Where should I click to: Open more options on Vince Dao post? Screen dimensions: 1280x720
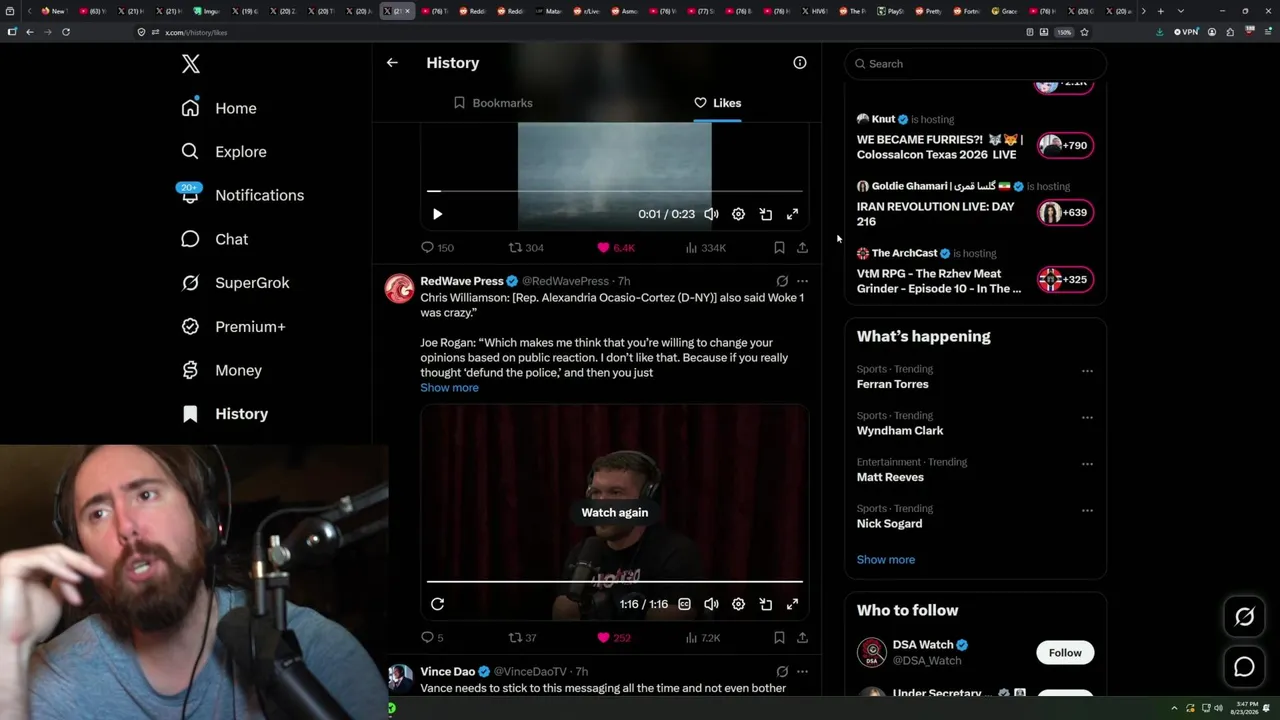tap(802, 672)
